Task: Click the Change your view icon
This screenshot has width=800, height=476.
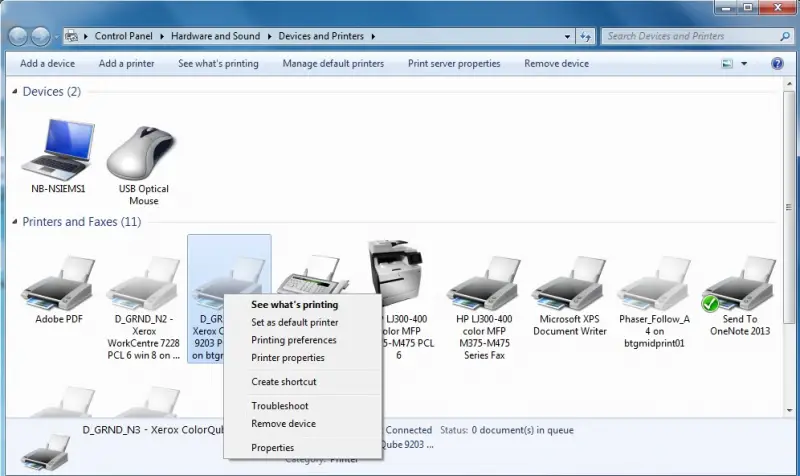Action: point(727,64)
